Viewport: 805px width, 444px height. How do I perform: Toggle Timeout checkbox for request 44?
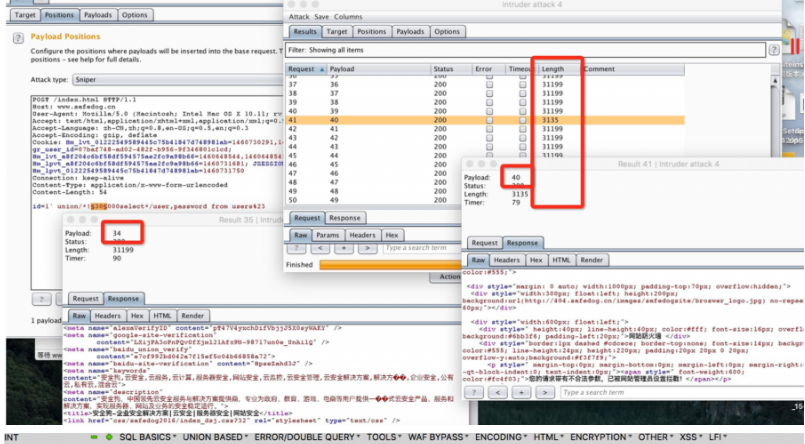tap(522, 146)
